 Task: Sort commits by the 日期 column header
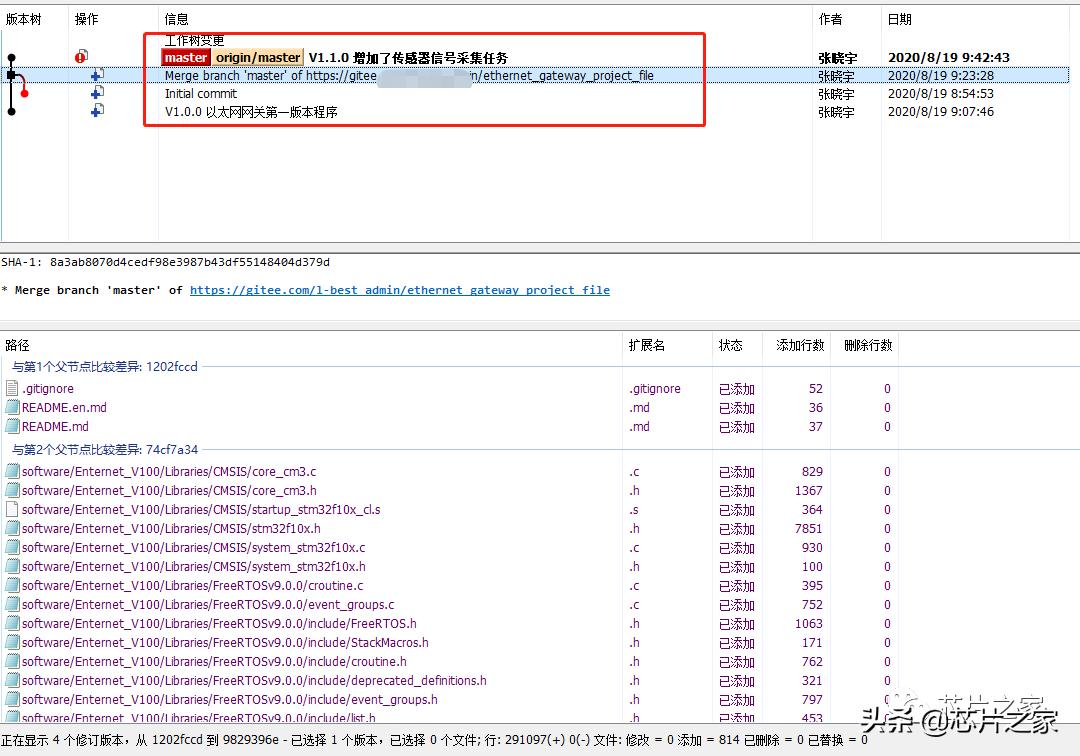899,19
